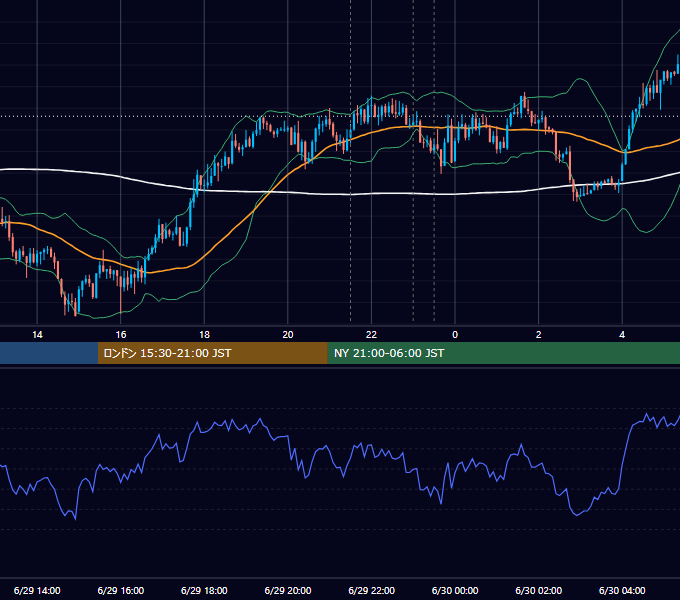Click the 6/29 18:00 date label
The width and height of the screenshot is (680, 600).
click(204, 590)
